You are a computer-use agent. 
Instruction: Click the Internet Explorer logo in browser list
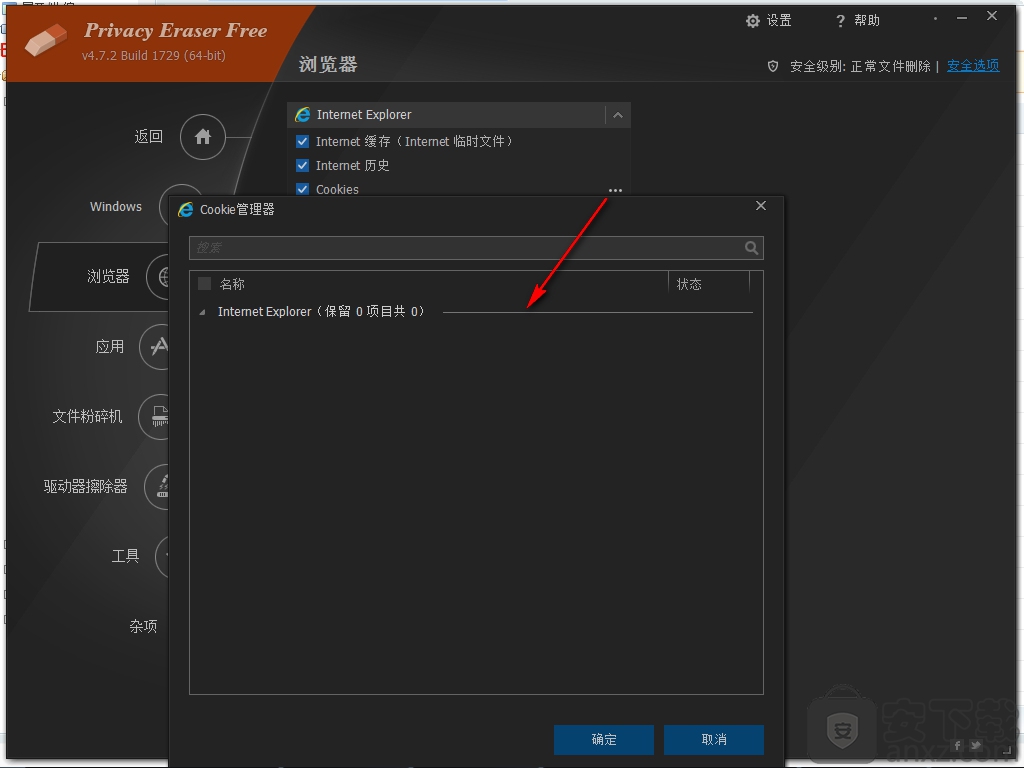(302, 115)
